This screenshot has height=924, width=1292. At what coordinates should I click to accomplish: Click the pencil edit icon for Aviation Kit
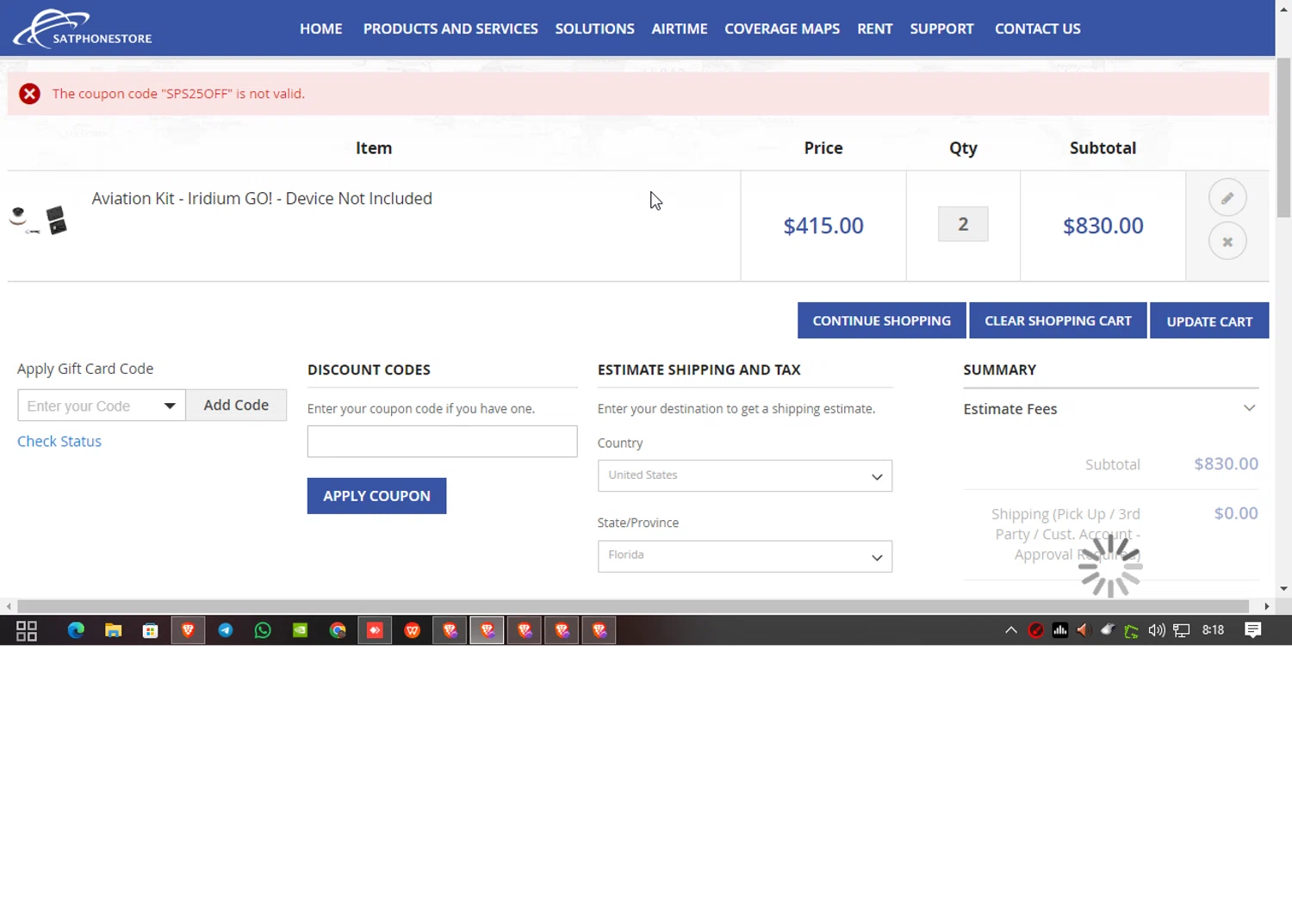1227,198
